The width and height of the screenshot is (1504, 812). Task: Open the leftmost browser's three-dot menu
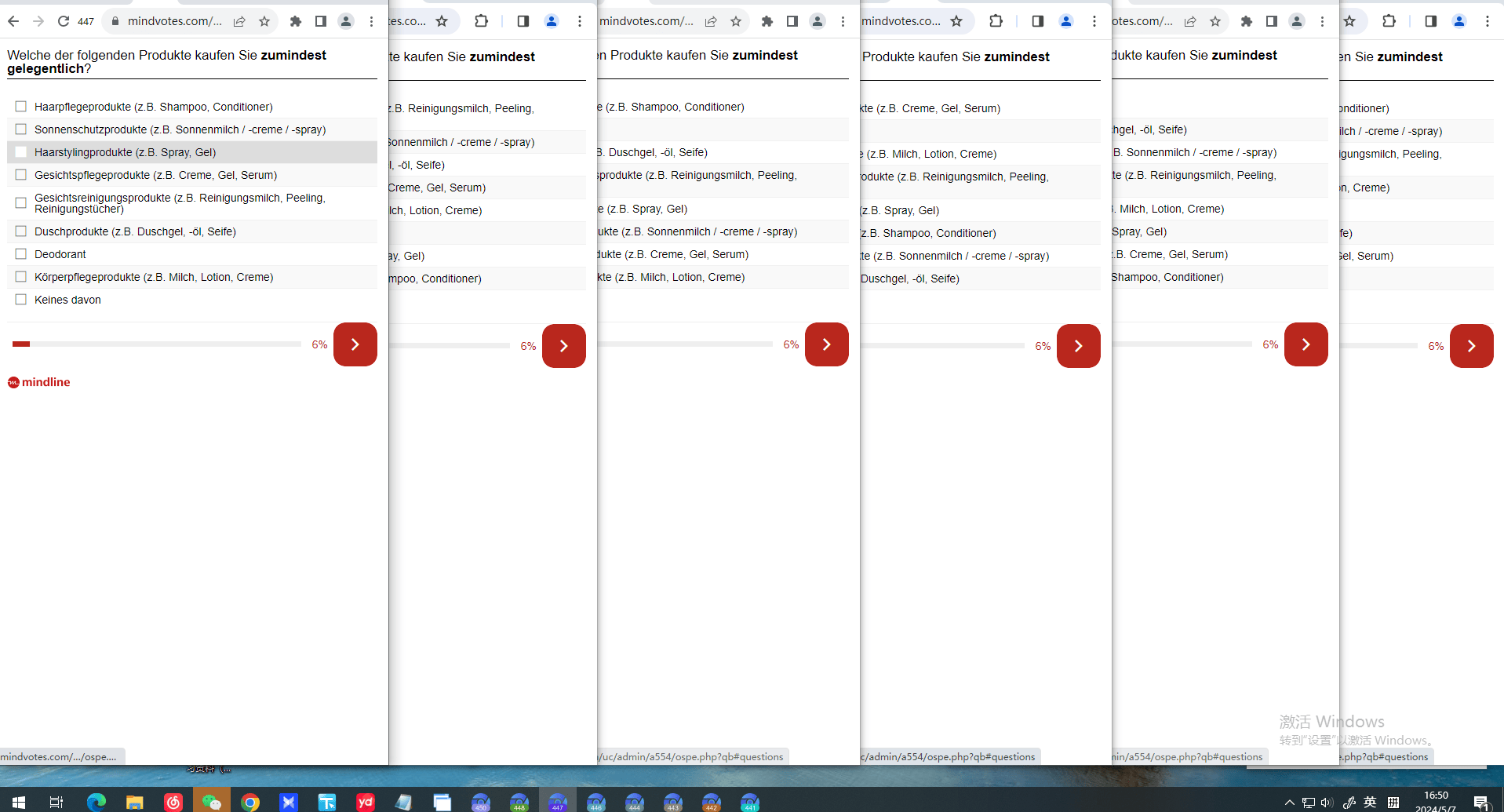[x=372, y=21]
